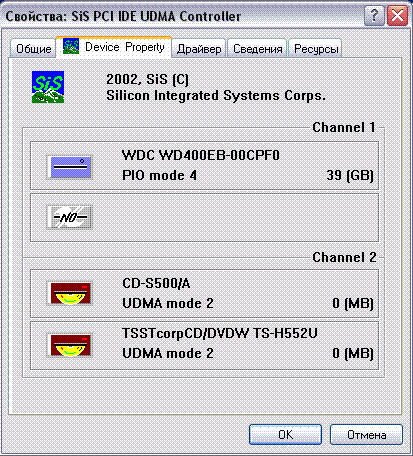Switch to the Общие tab
Viewport: 413px width, 456px height.
tap(33, 49)
